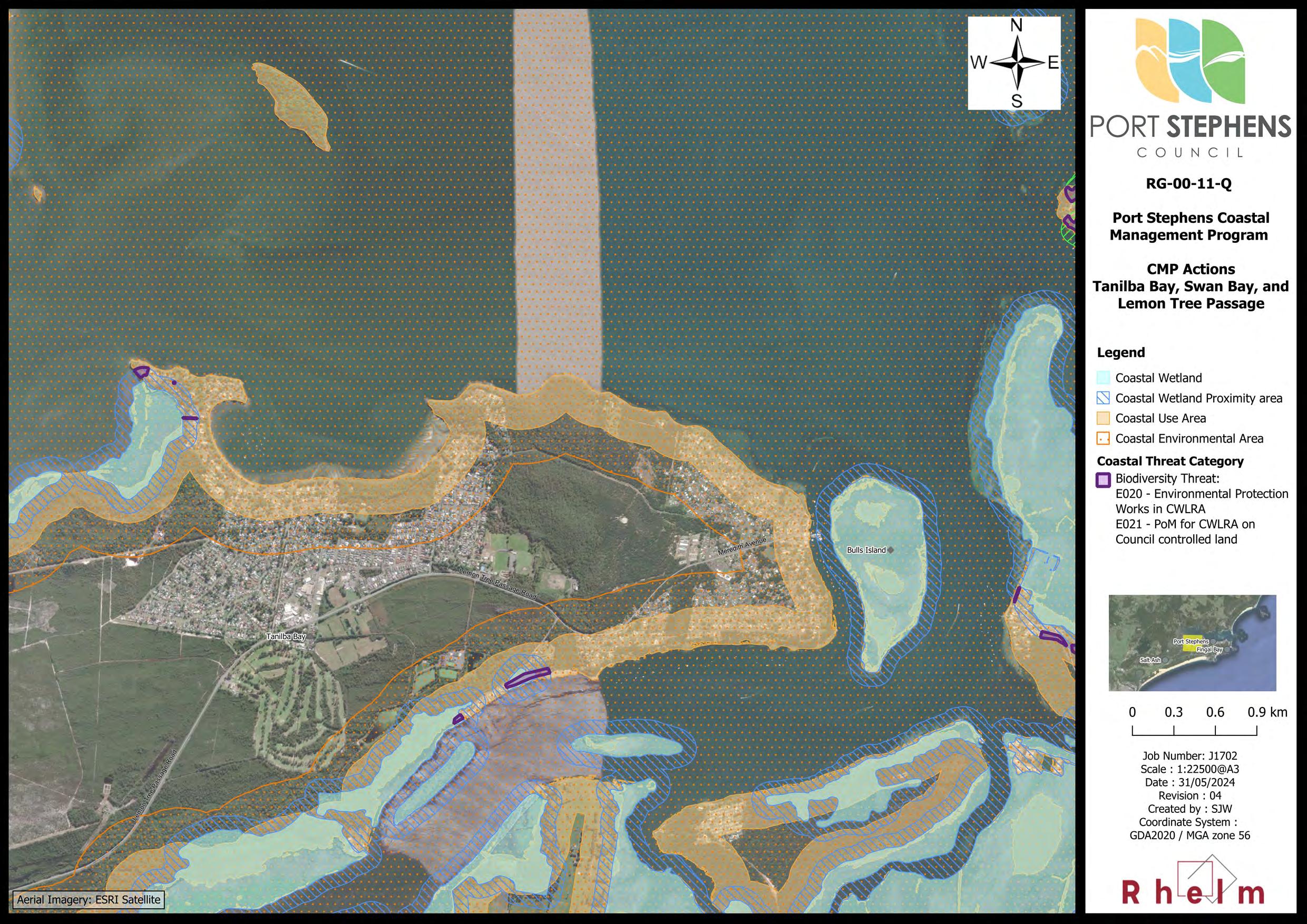
Task: Click the Tanilba Bay place label
Action: pos(286,636)
